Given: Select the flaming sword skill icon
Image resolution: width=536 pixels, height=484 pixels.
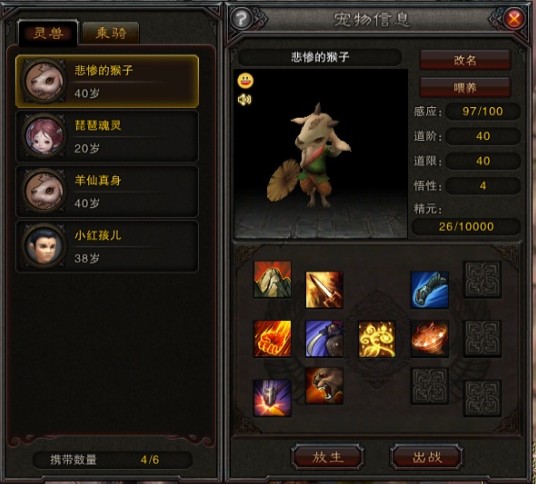Looking at the screenshot, I should tap(324, 290).
